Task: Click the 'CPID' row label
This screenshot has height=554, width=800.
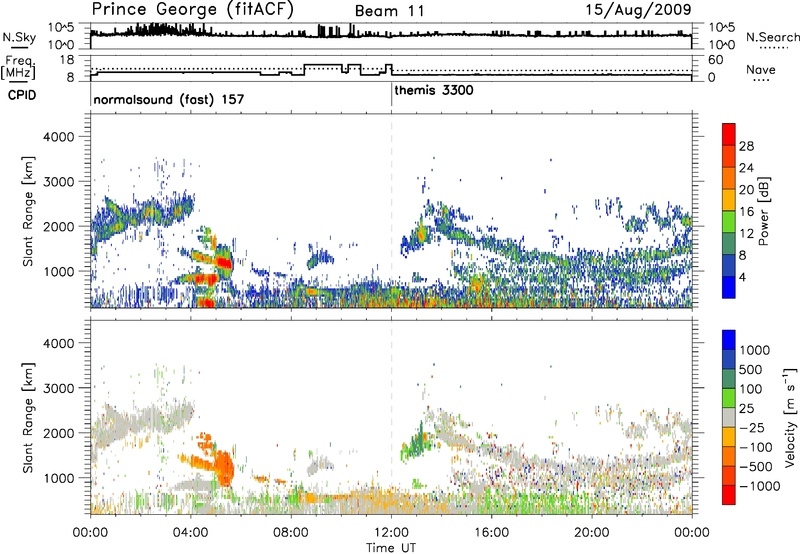Action: (22, 95)
